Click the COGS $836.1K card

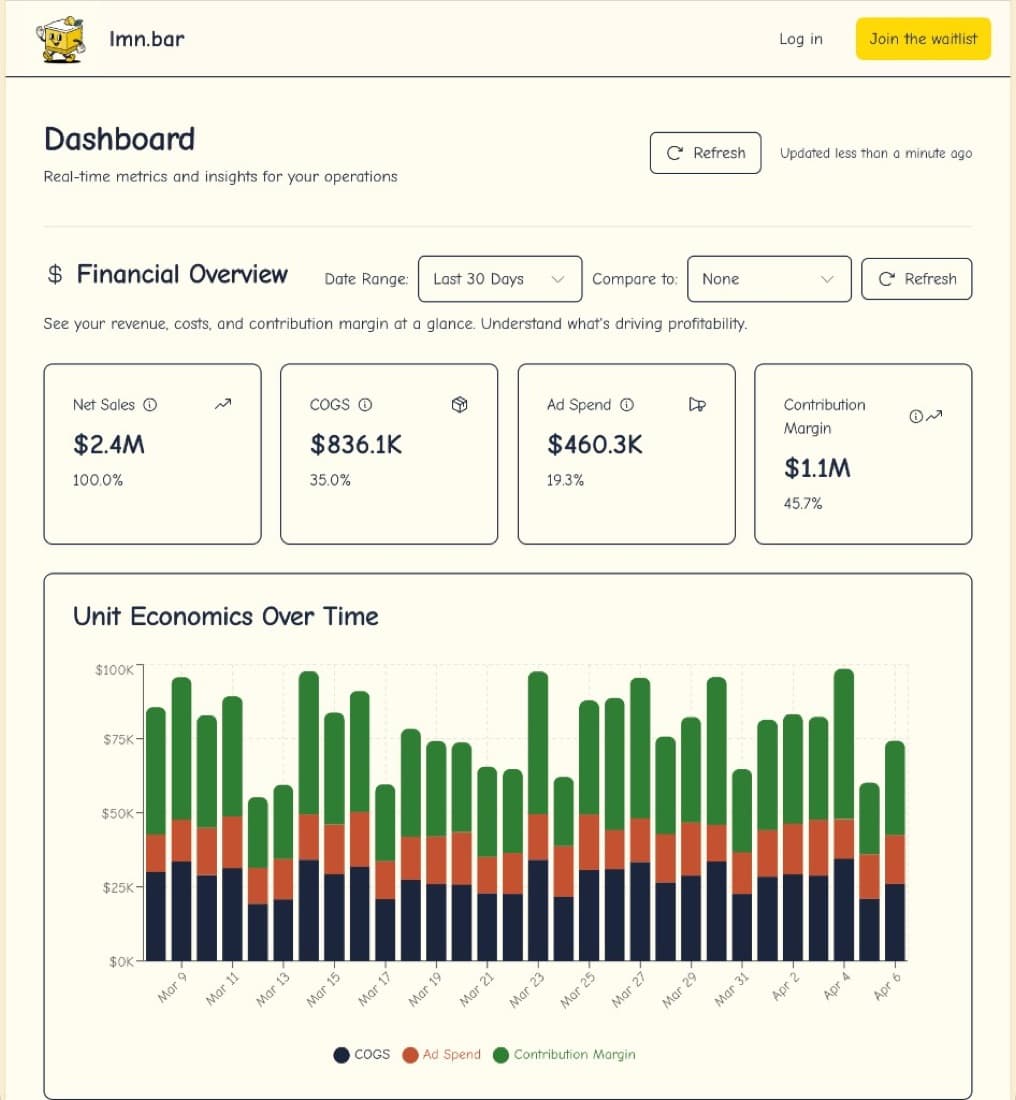pyautogui.click(x=389, y=454)
